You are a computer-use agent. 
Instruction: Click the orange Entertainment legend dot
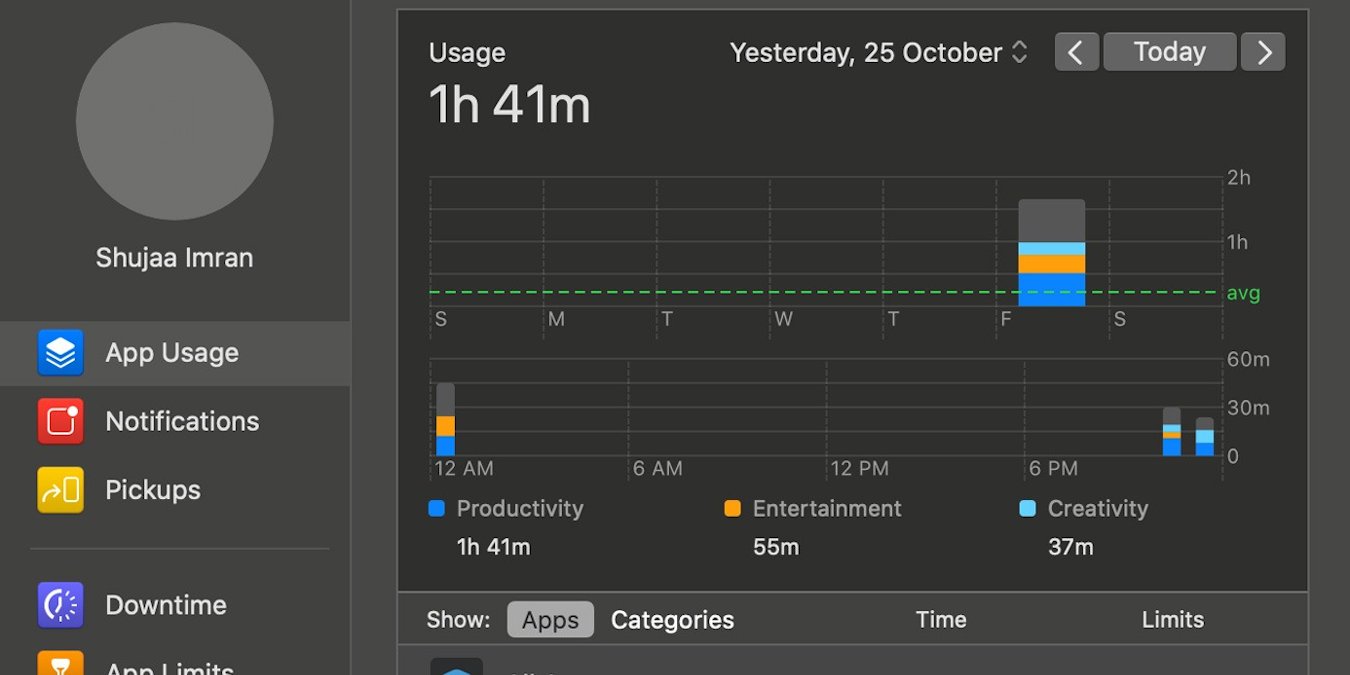pos(732,509)
